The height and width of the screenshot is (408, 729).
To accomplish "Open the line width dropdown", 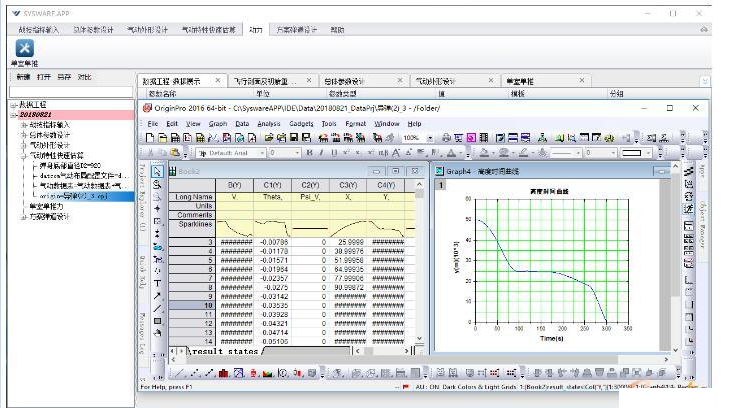I will point(613,153).
